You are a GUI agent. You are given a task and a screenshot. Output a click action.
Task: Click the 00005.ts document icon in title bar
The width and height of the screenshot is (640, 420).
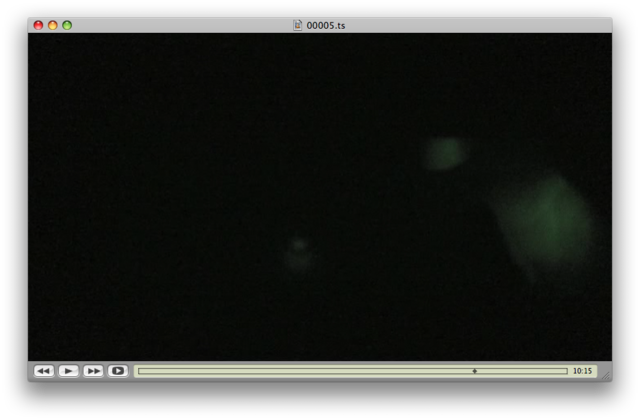tap(298, 25)
